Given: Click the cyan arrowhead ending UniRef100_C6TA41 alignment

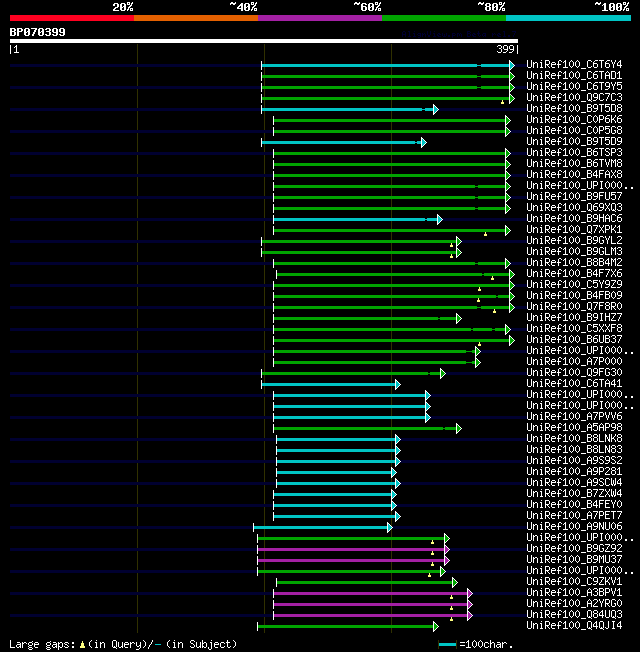Looking at the screenshot, I should 398,385.
